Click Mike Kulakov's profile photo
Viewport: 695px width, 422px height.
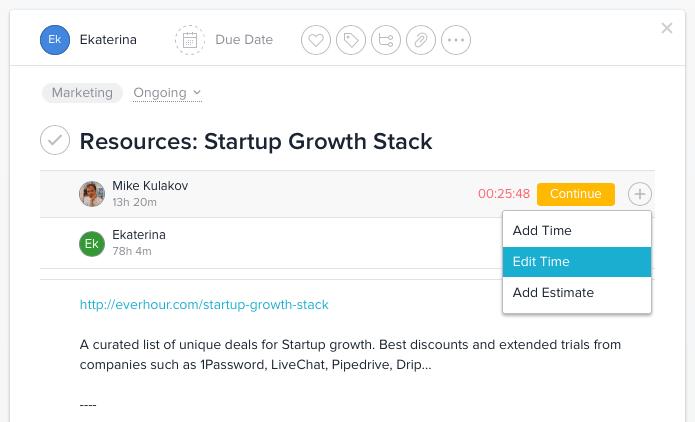(92, 194)
